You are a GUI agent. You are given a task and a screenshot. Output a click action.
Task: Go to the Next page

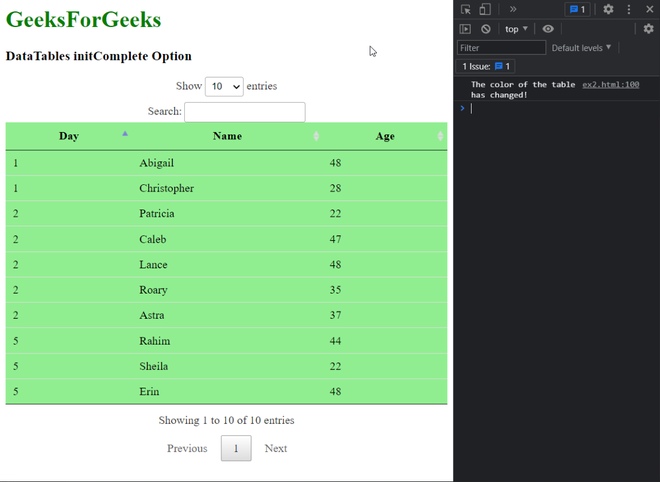[x=276, y=448]
